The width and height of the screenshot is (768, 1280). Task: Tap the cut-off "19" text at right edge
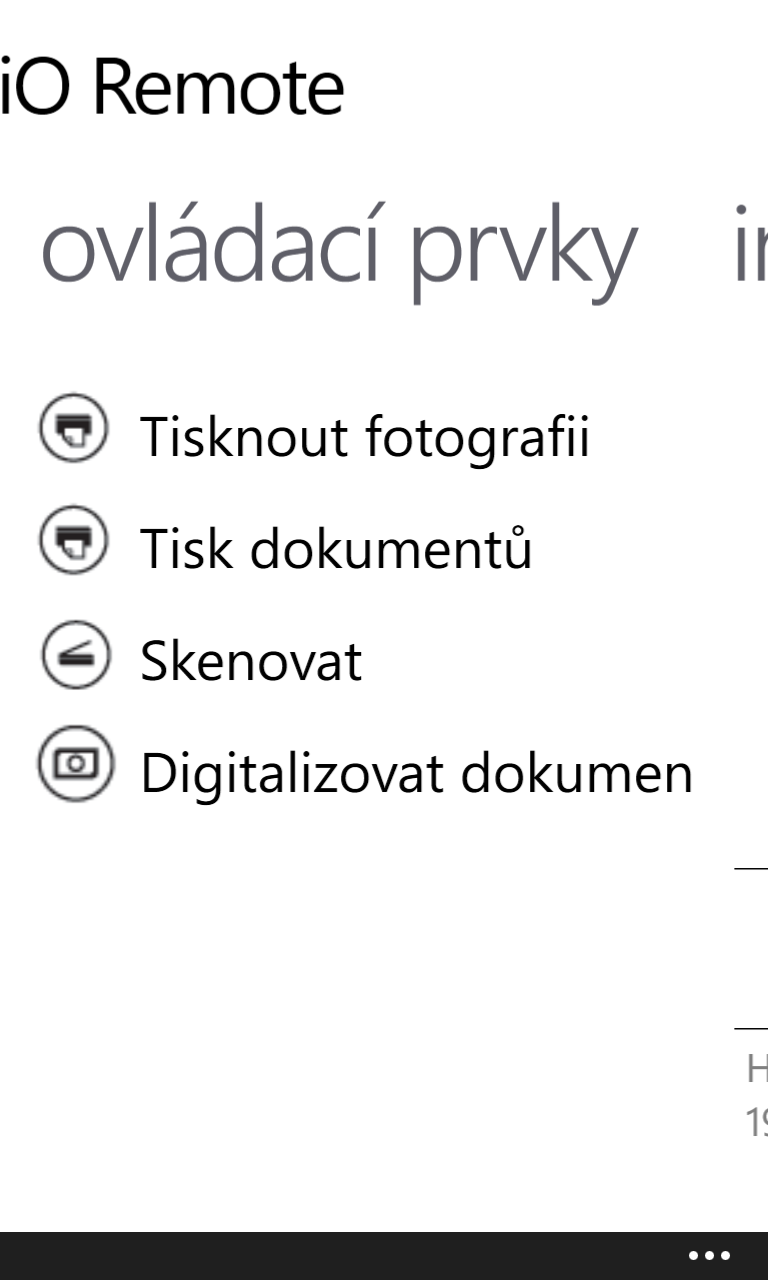[x=756, y=1122]
